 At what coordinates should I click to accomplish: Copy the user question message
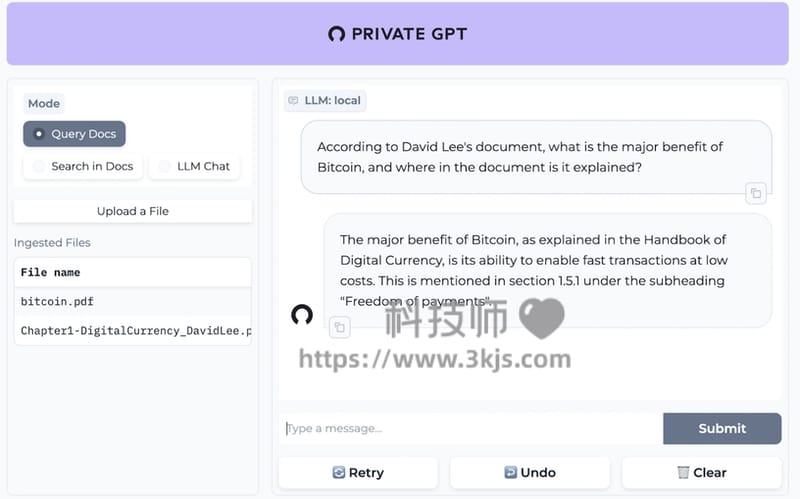pos(756,193)
